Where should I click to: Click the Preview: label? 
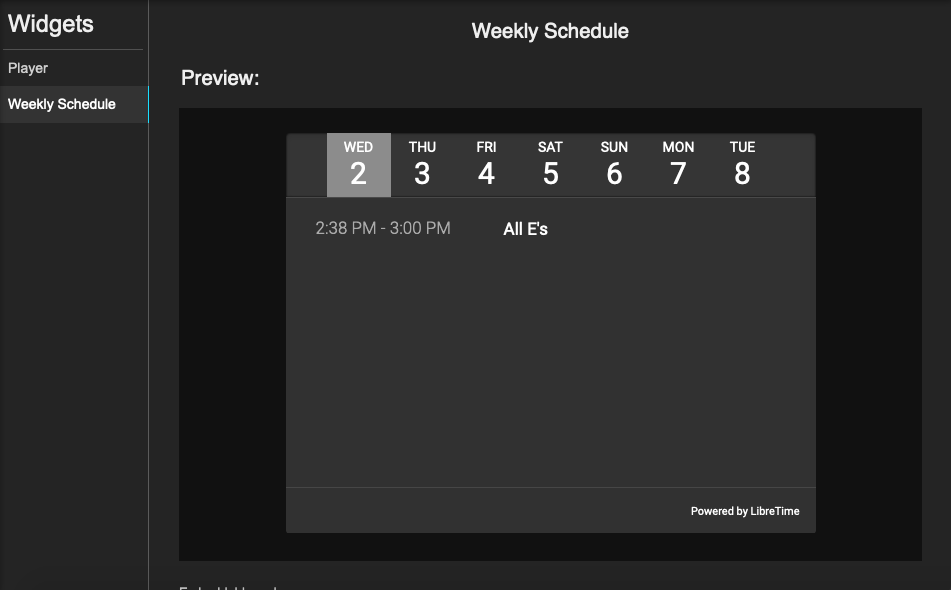pos(220,78)
